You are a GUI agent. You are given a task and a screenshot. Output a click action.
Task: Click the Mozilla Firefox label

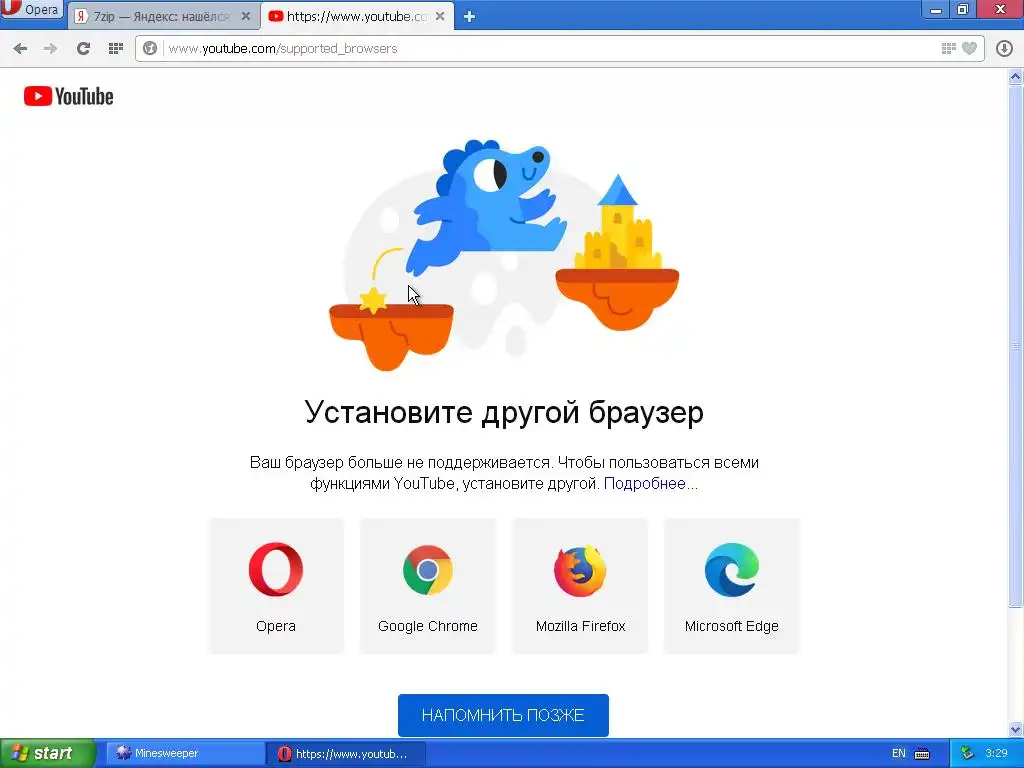click(581, 626)
